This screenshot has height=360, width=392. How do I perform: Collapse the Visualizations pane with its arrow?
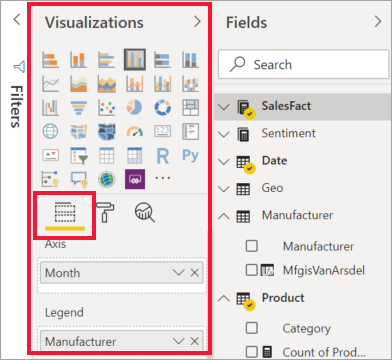pos(198,22)
